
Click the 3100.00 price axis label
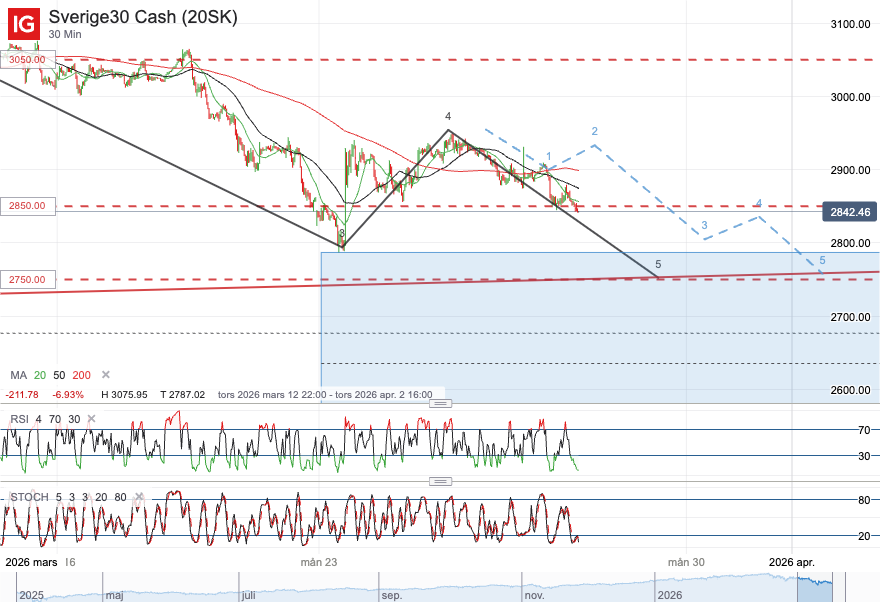pos(850,24)
